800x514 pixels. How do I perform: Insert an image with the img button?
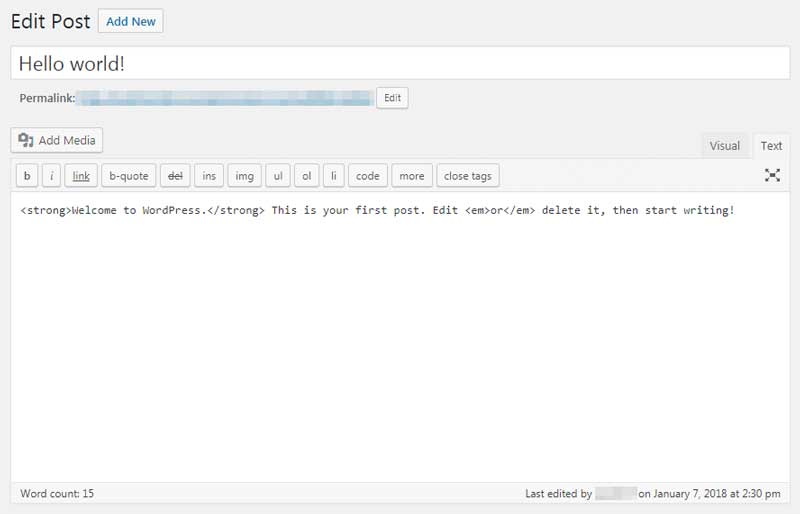click(244, 176)
